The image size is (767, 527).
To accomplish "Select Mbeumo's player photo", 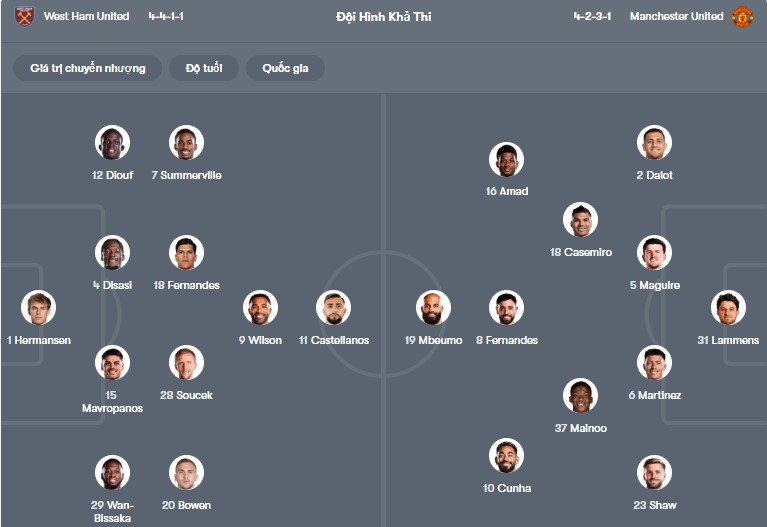I will click(433, 308).
